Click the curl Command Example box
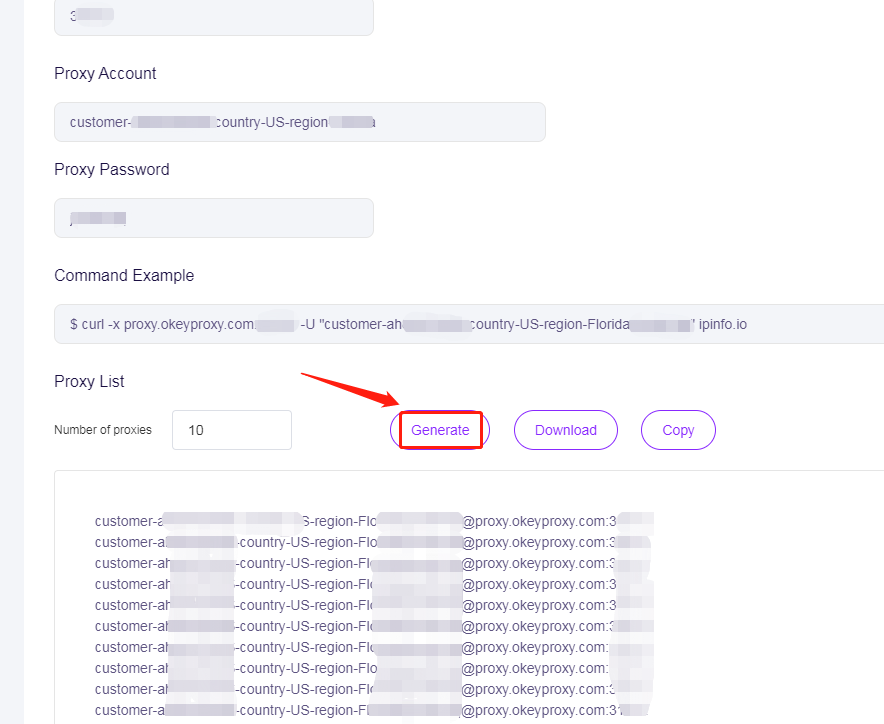 468,324
